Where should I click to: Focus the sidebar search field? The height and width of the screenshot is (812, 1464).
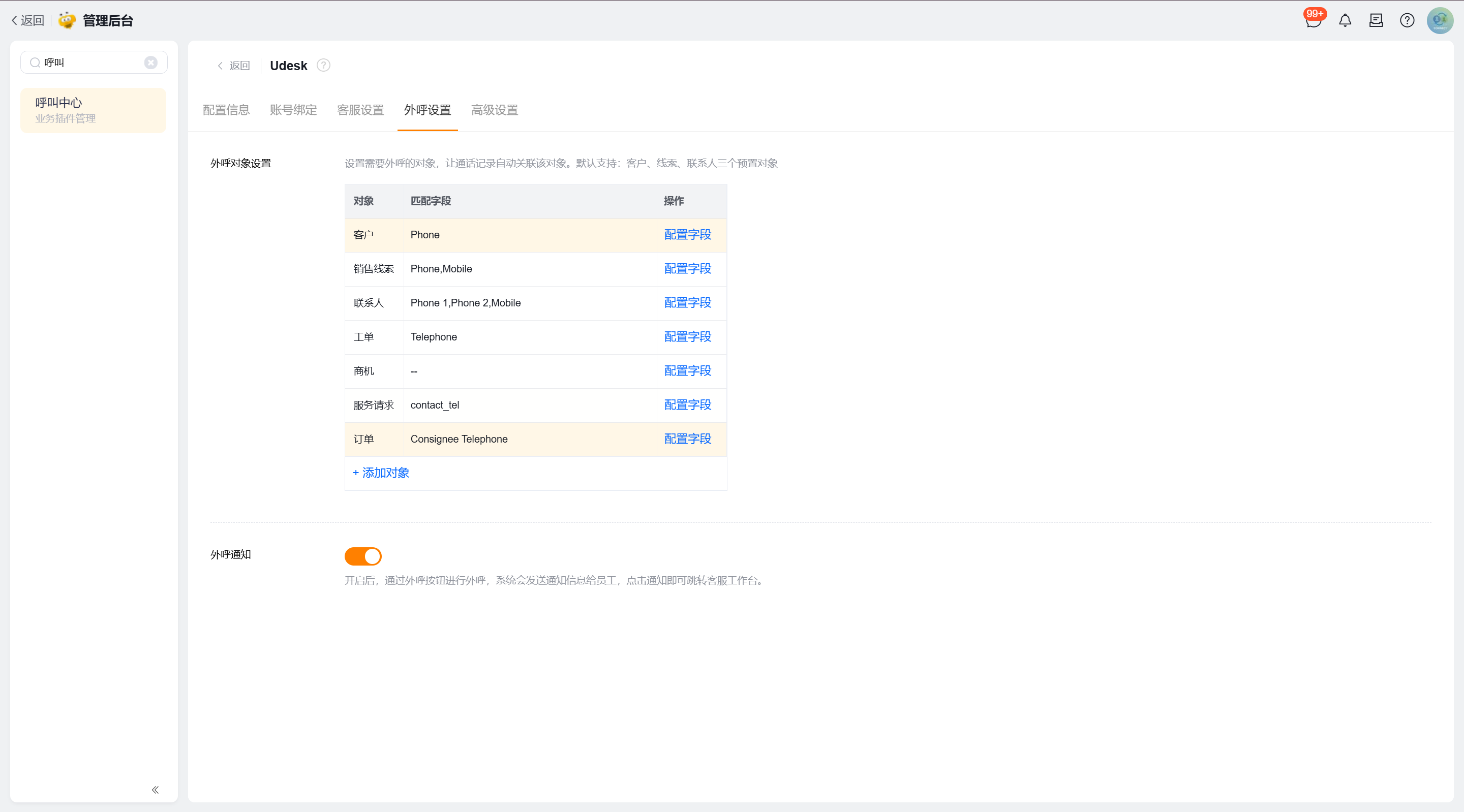tap(94, 63)
